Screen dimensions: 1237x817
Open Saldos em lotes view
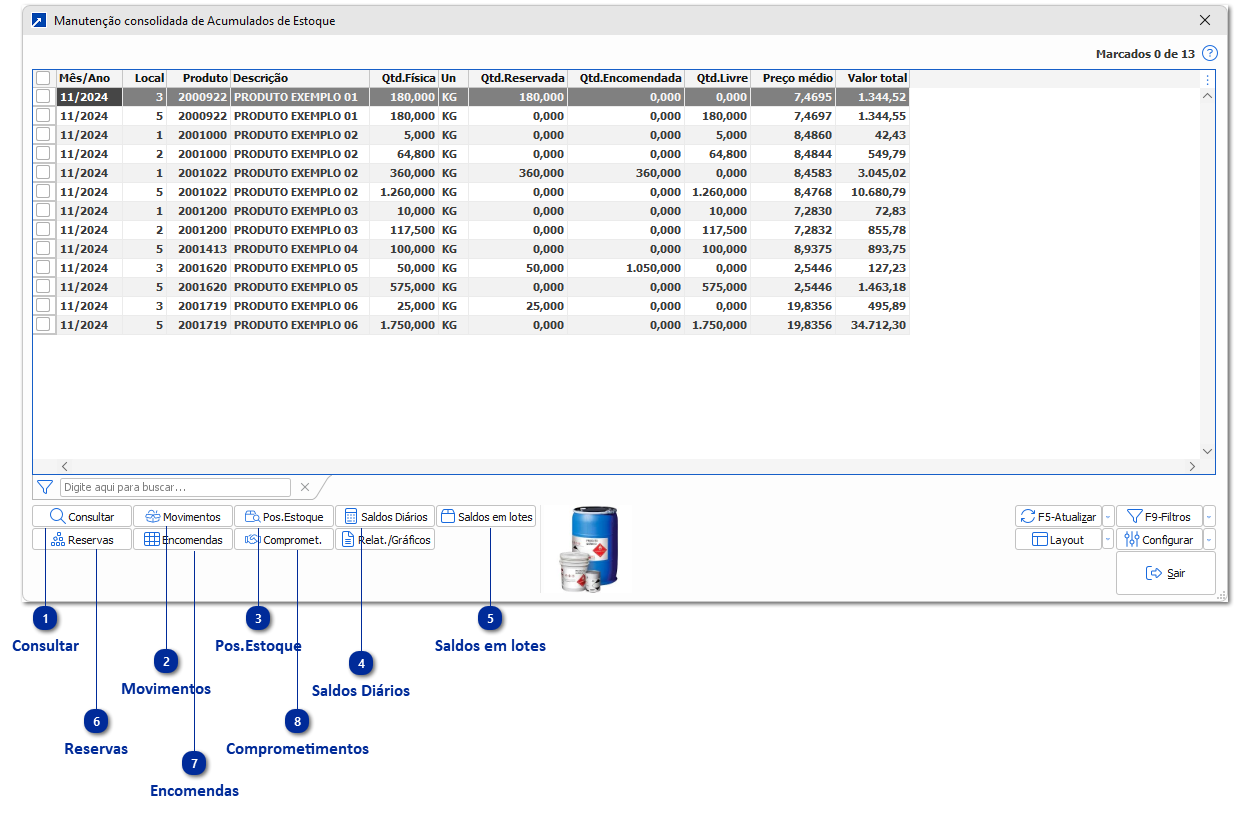pos(486,517)
